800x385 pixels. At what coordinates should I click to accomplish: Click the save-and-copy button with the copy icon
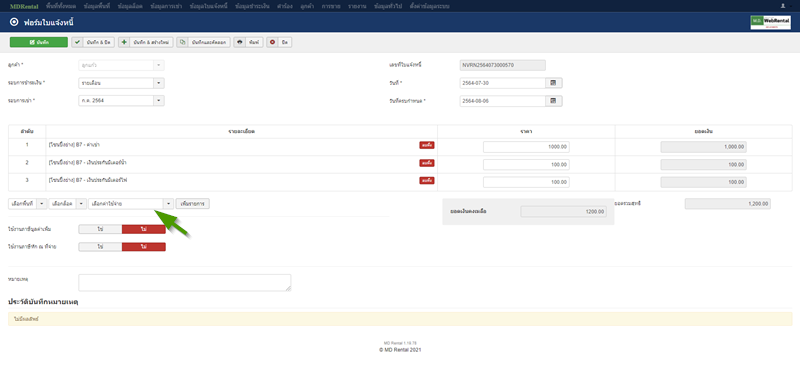[204, 42]
